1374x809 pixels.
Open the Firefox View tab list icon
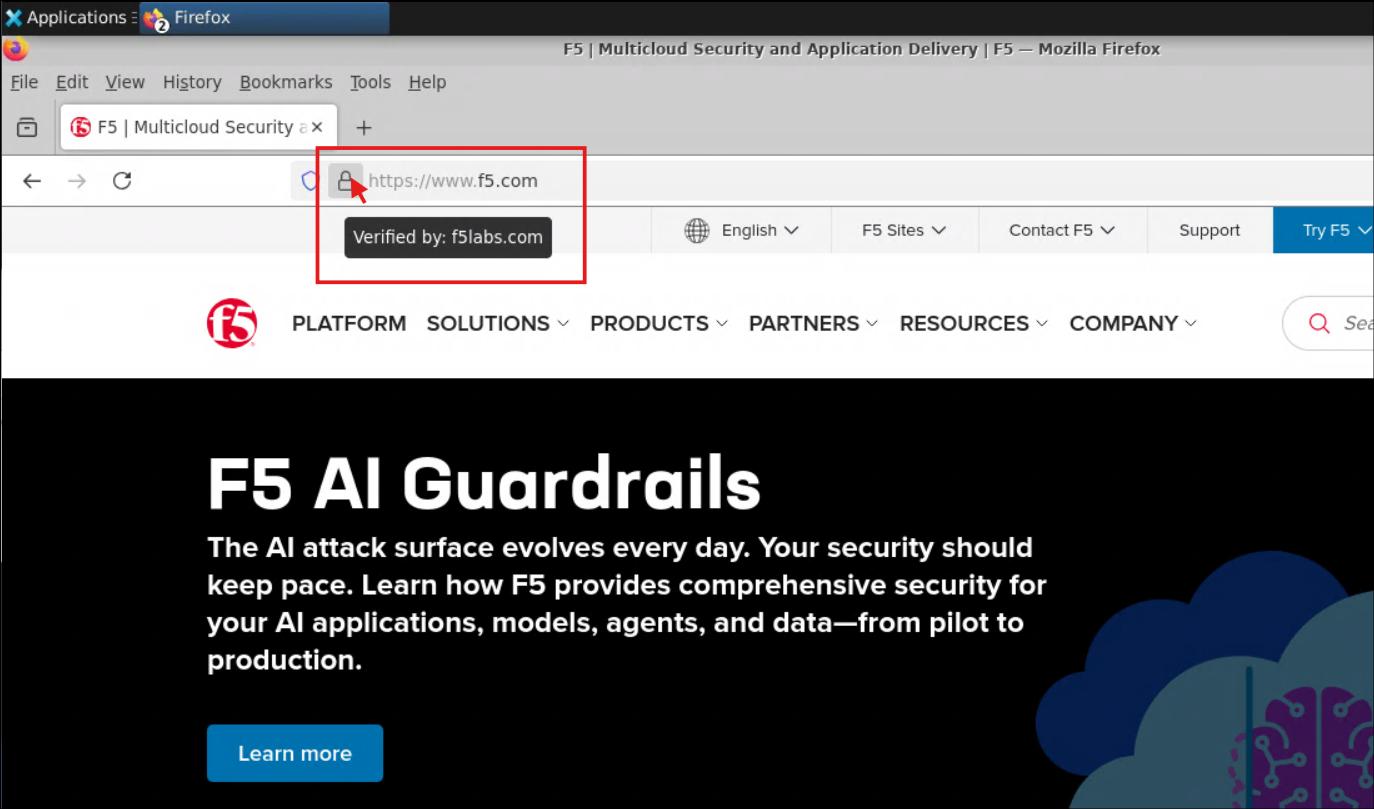pyautogui.click(x=27, y=127)
